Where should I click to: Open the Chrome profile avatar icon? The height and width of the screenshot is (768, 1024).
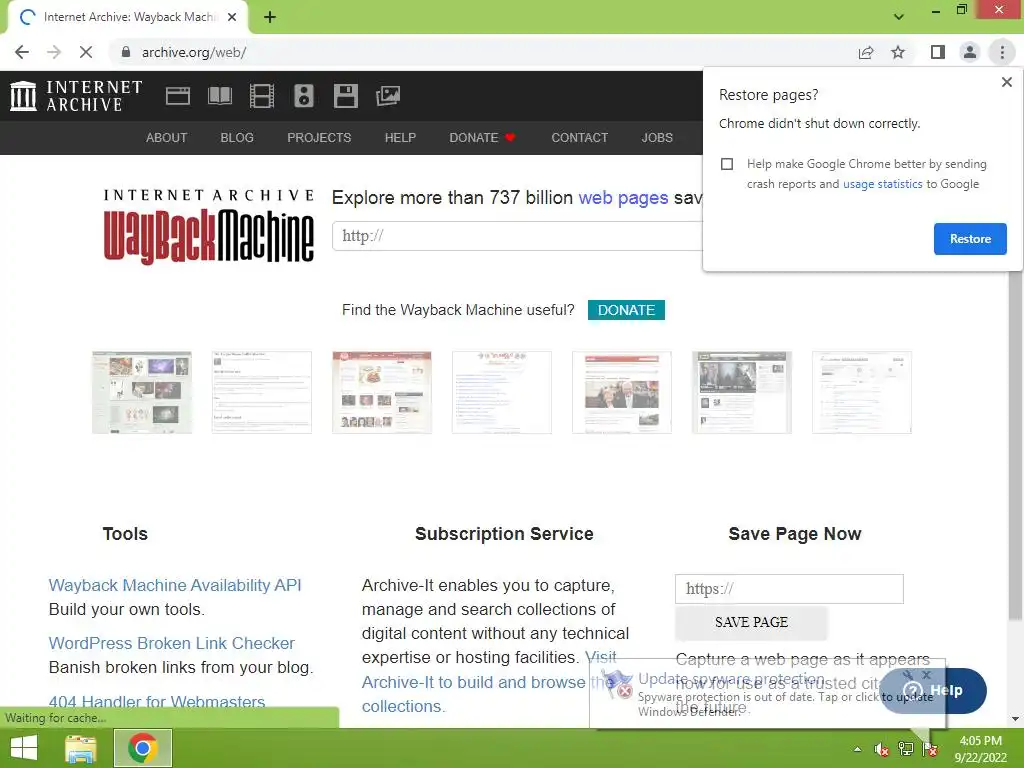(x=970, y=52)
